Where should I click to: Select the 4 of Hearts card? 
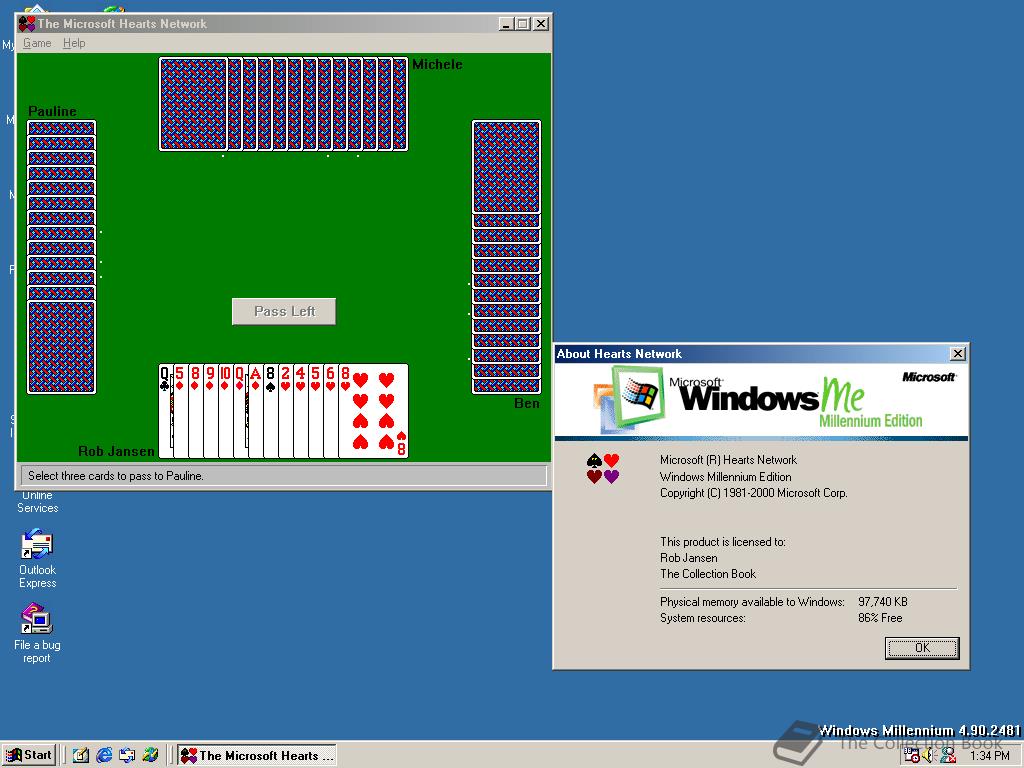point(300,411)
